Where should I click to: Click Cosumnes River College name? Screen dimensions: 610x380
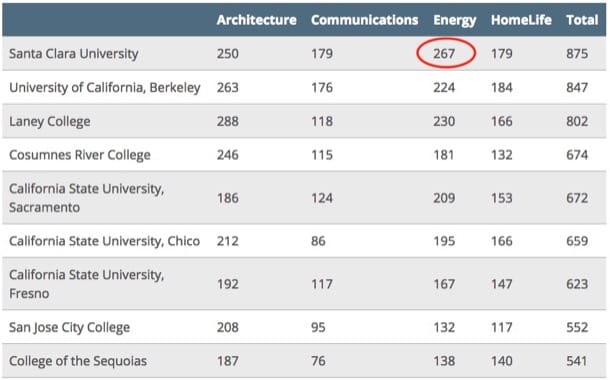pos(79,155)
